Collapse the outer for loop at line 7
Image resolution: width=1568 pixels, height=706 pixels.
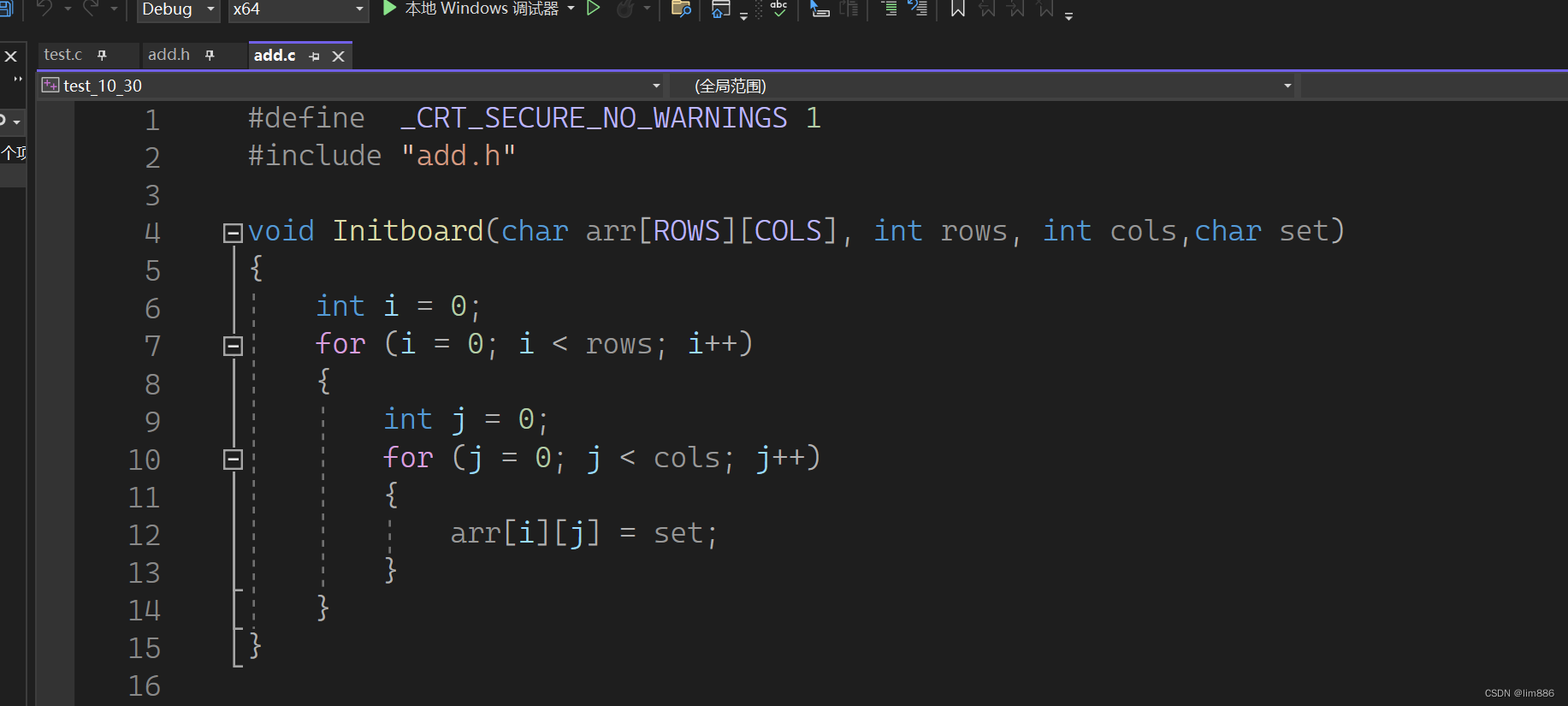pos(233,346)
